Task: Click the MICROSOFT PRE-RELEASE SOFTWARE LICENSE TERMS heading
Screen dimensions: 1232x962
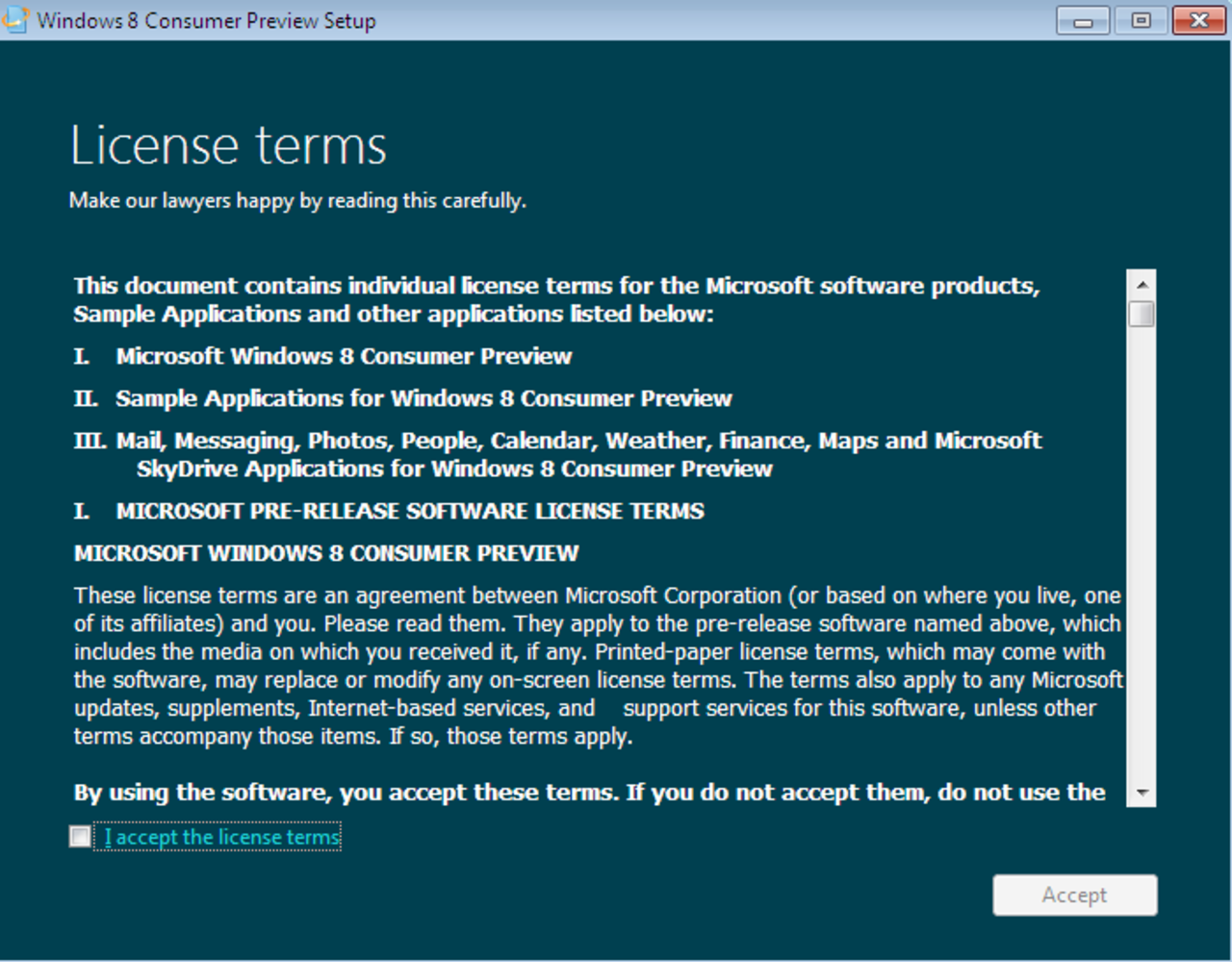Action: pos(410,511)
